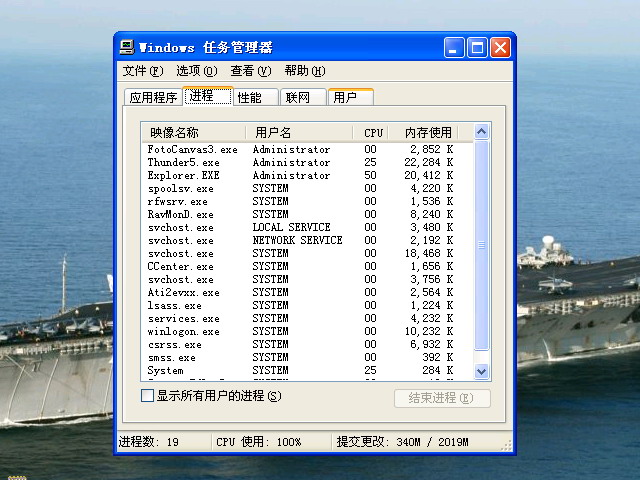Select the Thunder5.exe process

(308, 162)
